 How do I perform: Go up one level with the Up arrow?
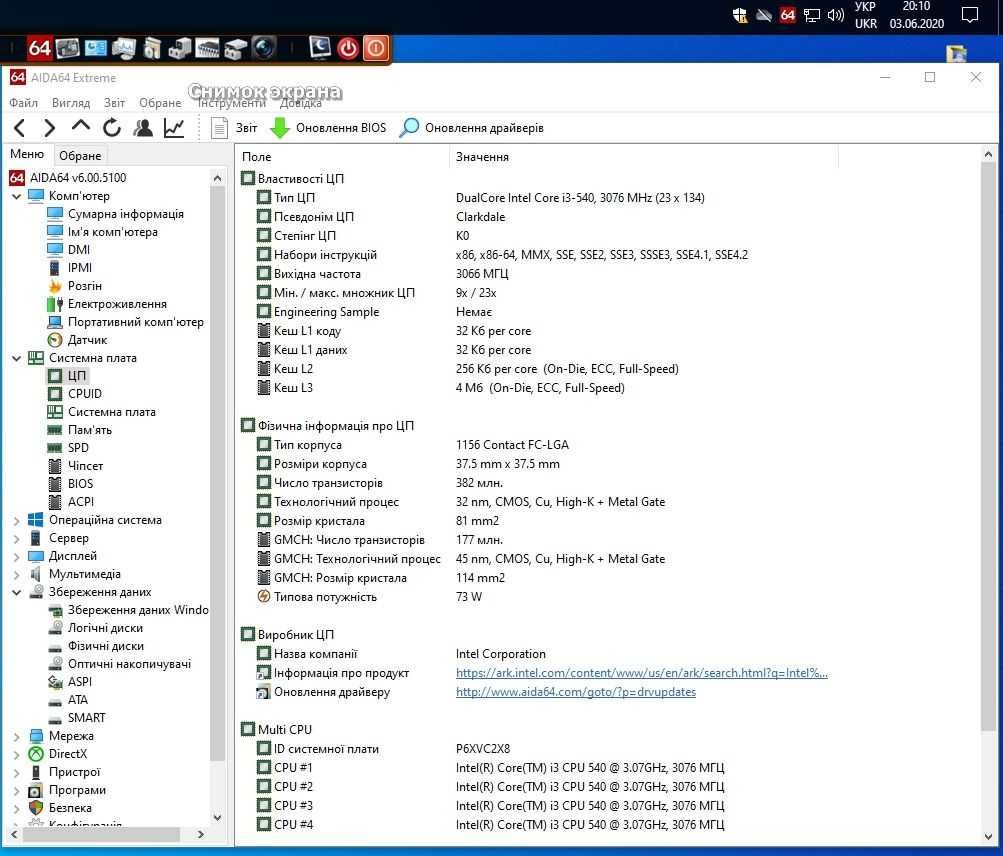pos(81,126)
